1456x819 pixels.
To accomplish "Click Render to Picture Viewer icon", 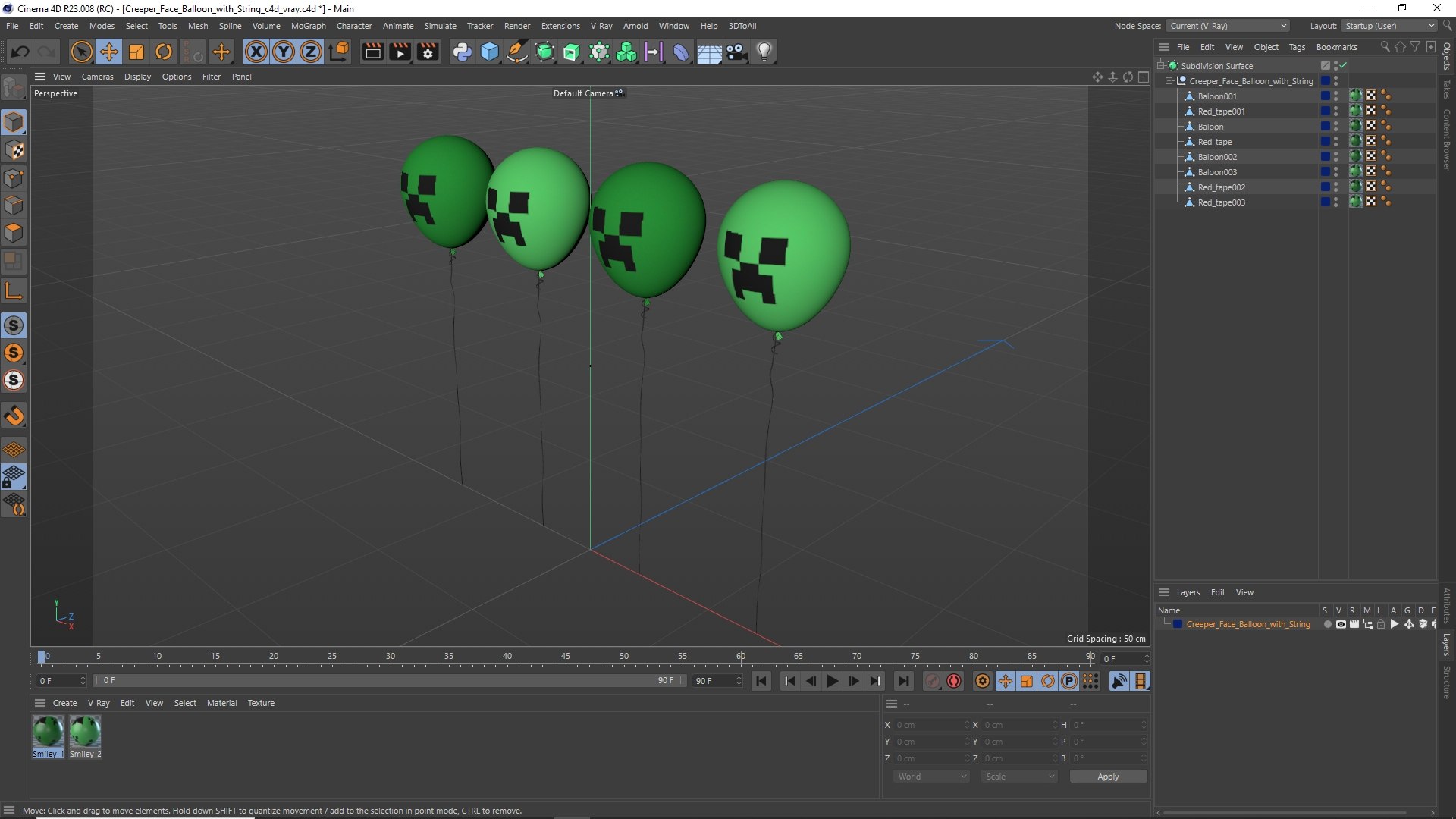I will (x=400, y=52).
